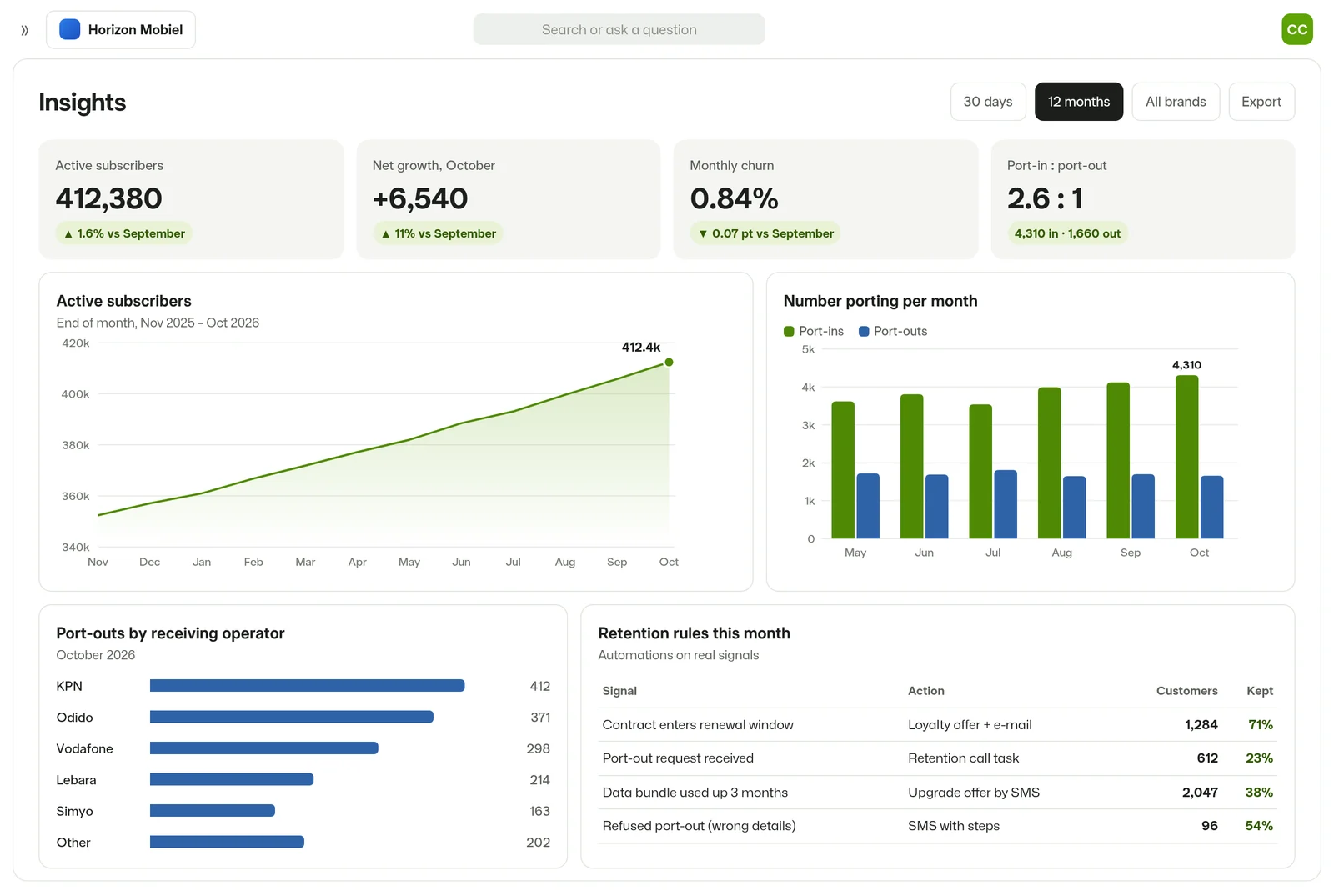1334x896 pixels.
Task: Click the Other row value 202
Action: point(538,843)
